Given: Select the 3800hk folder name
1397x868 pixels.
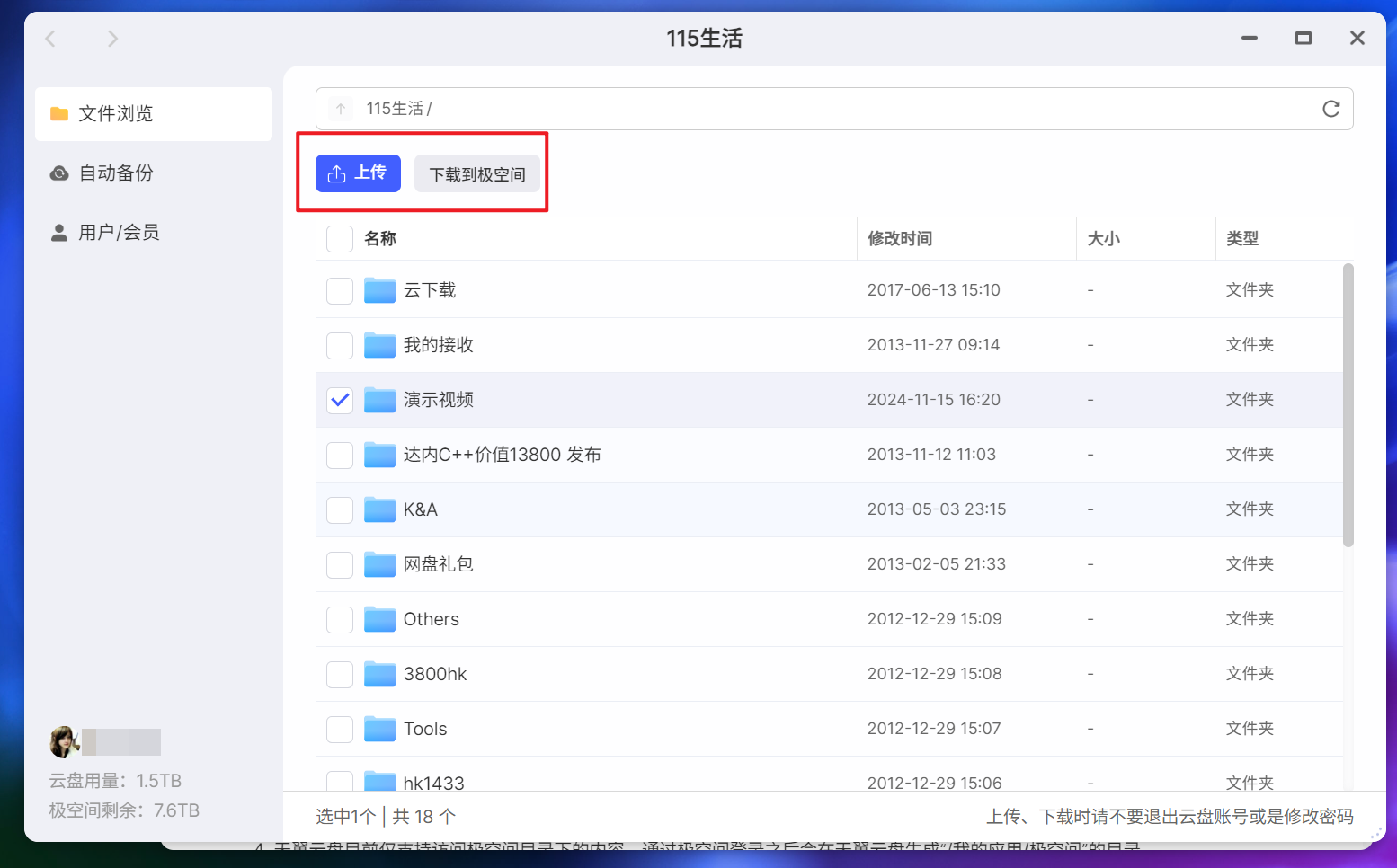Looking at the screenshot, I should click(x=435, y=674).
